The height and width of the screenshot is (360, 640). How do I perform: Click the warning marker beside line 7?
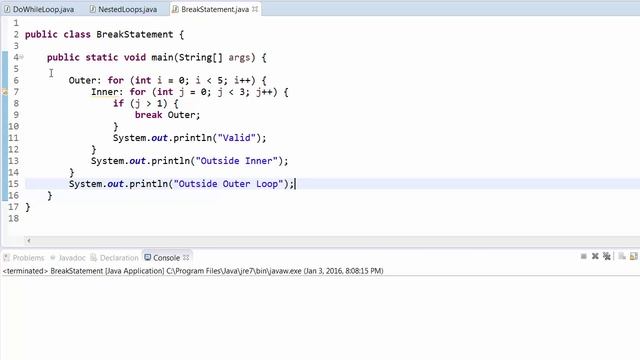point(4,92)
